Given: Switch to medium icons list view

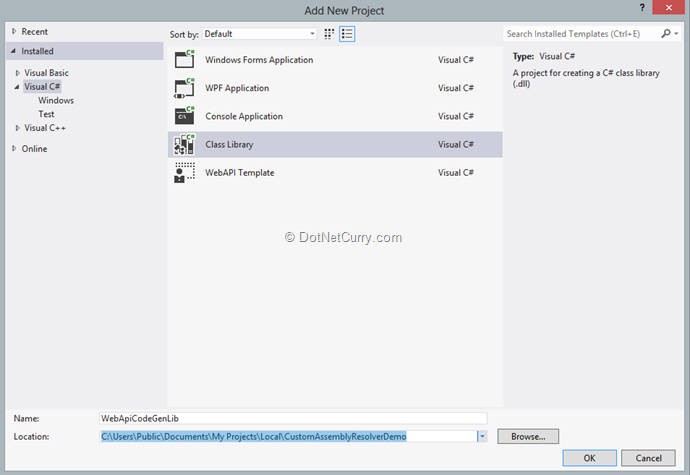Looking at the screenshot, I should [347, 34].
